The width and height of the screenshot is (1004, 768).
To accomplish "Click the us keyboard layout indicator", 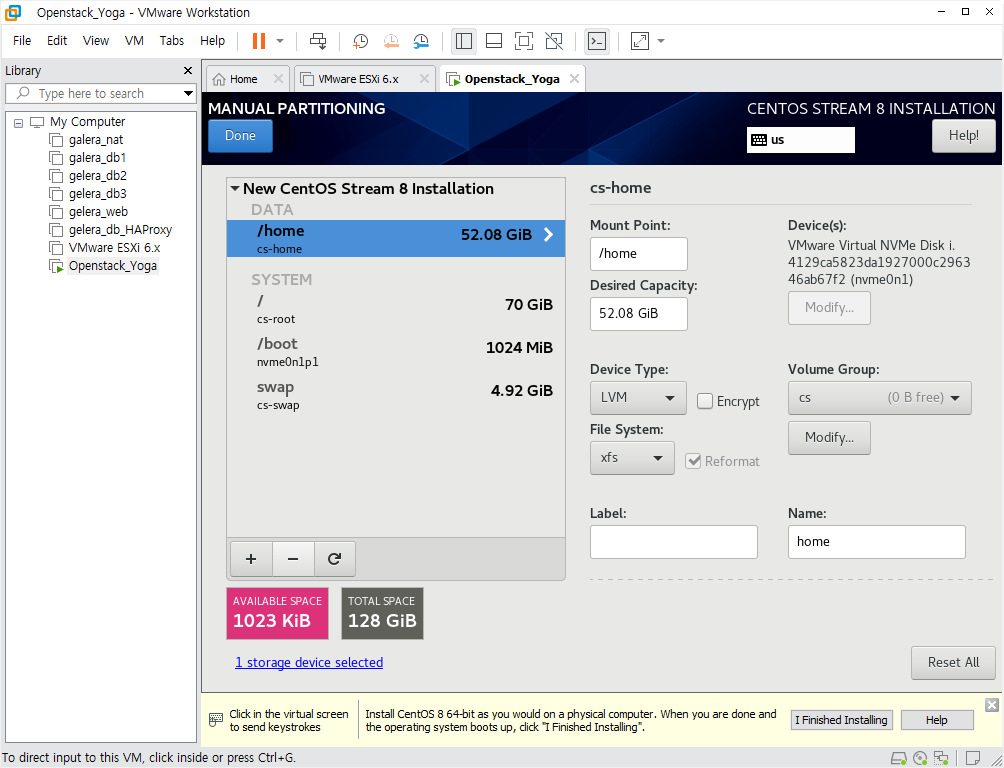I will tap(800, 140).
